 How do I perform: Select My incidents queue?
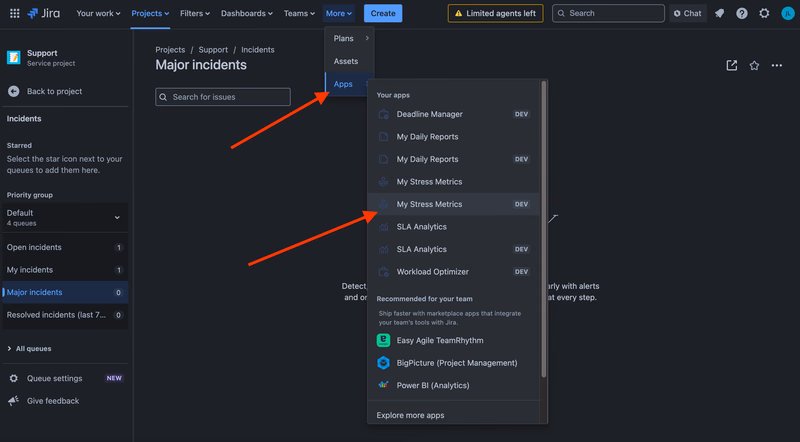click(65, 269)
